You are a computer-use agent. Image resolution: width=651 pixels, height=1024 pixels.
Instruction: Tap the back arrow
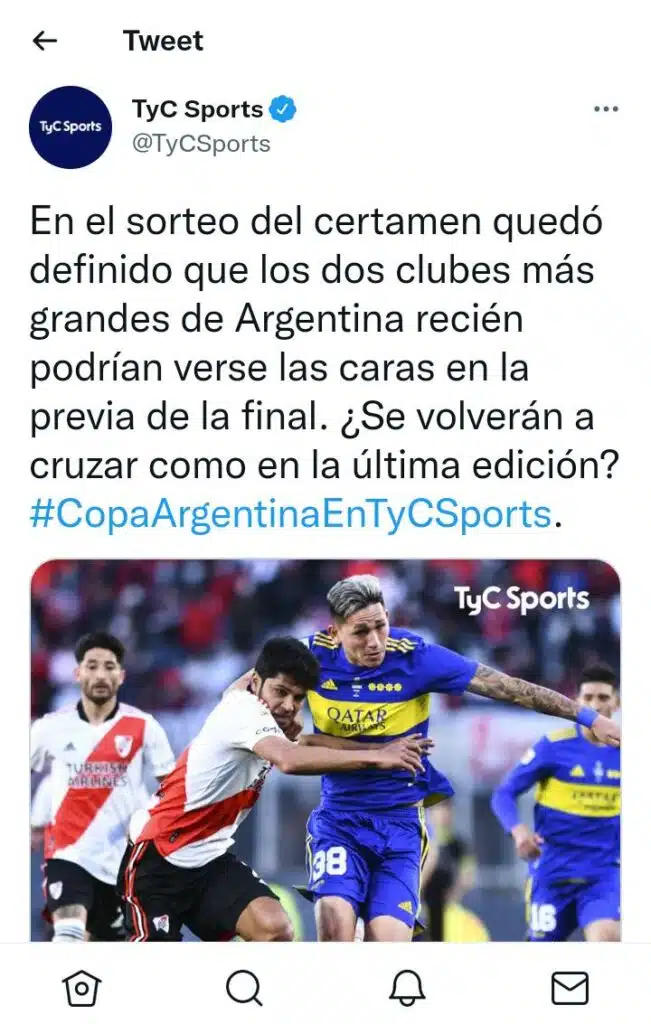pyautogui.click(x=44, y=41)
